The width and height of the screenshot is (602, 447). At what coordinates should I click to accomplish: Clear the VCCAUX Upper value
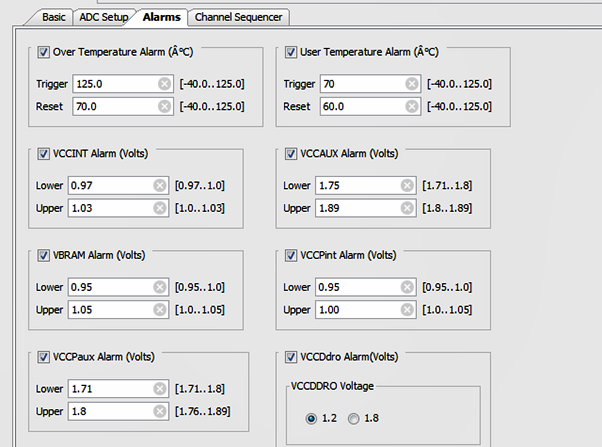(x=407, y=208)
